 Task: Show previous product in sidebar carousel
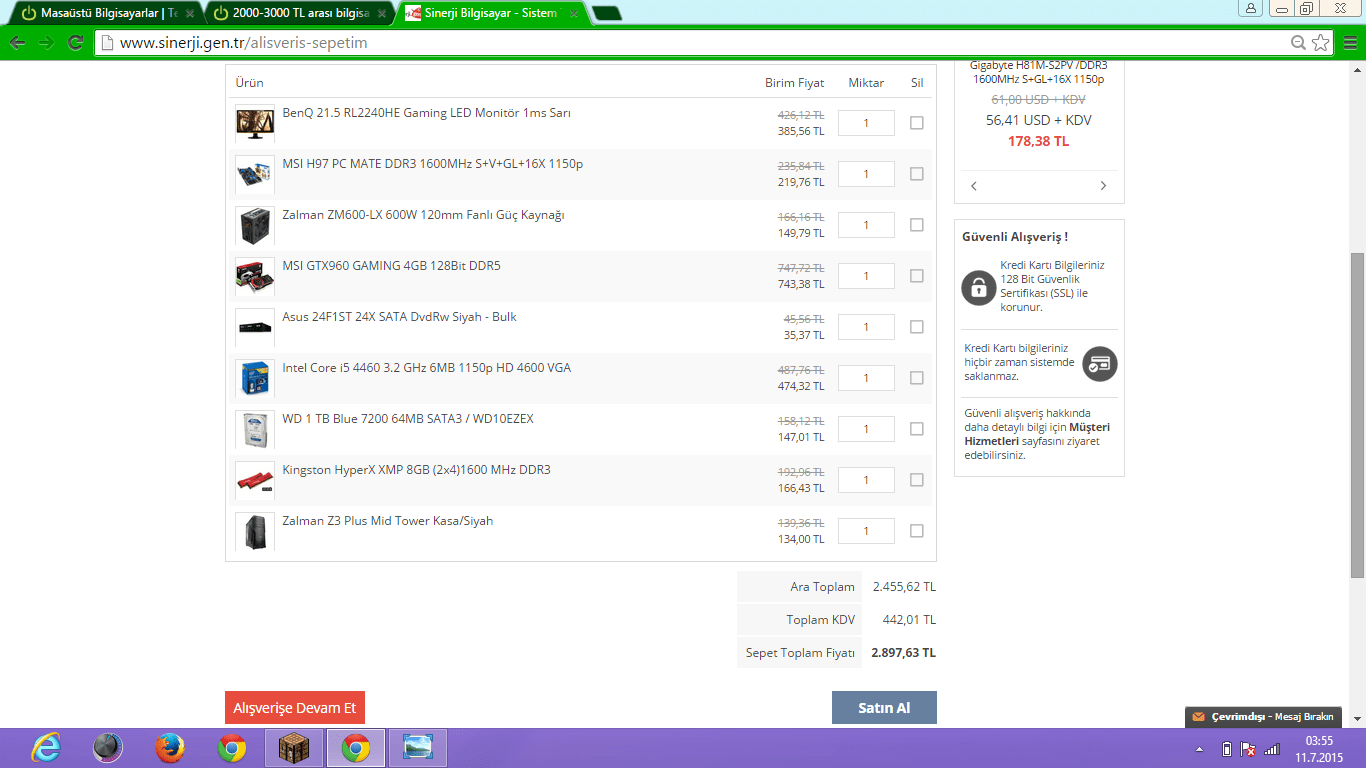975,186
